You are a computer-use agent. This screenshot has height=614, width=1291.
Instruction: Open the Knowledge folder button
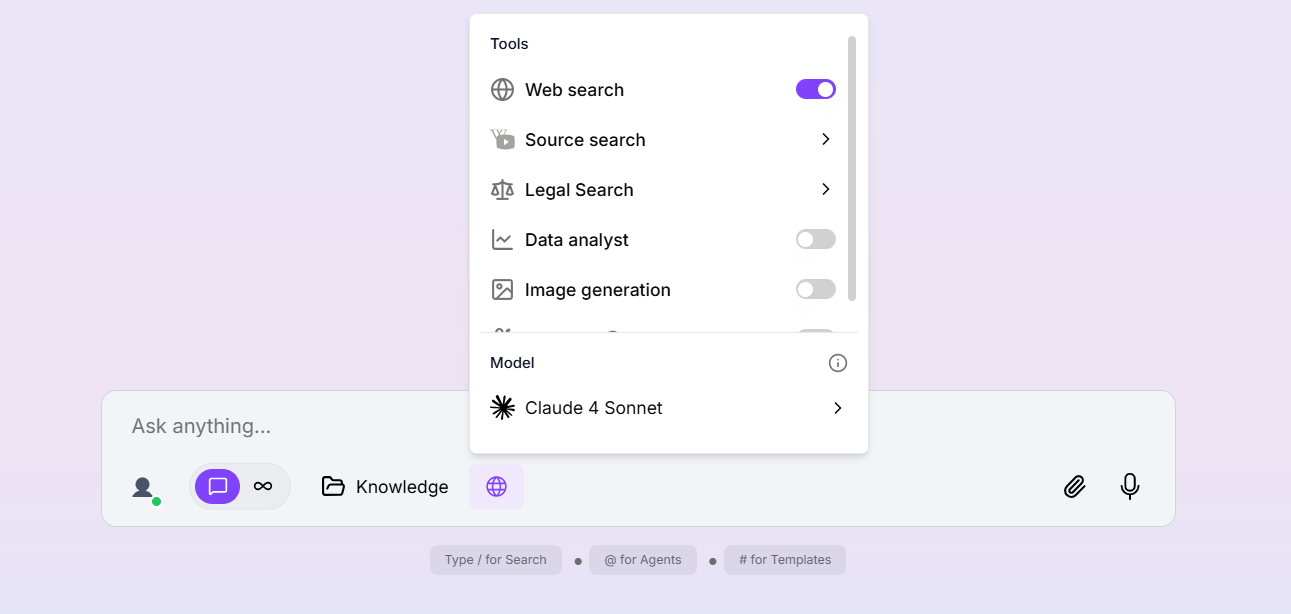coord(385,487)
